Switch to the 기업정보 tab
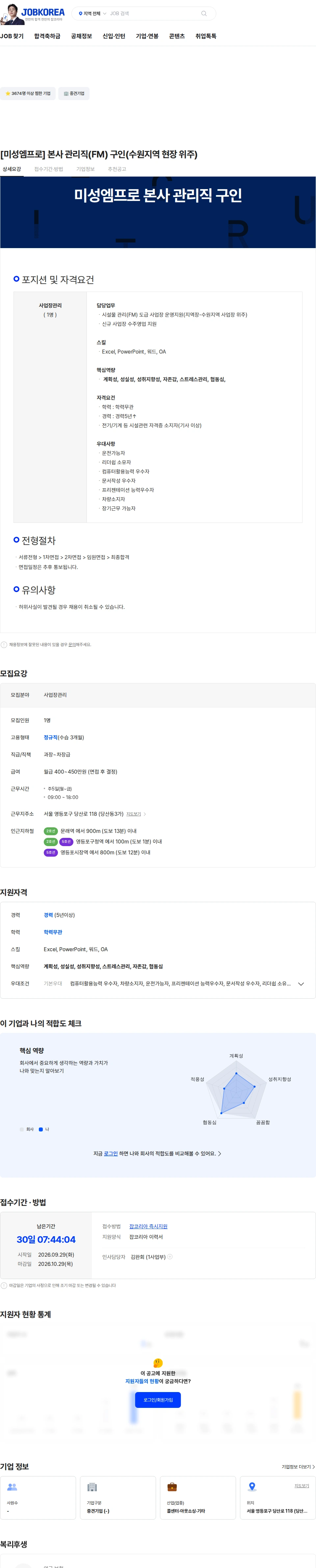This screenshot has height=1568, width=316. coord(85,169)
